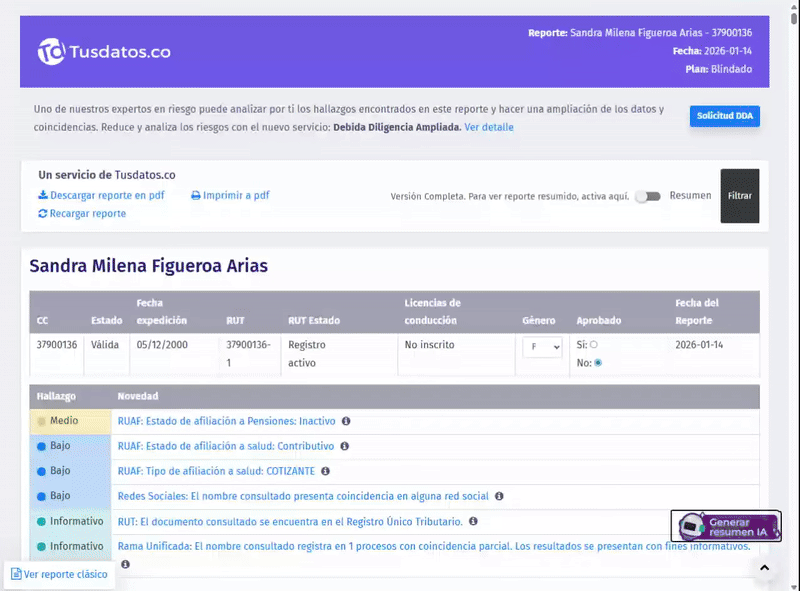The image size is (800, 591).
Task: Open info icon for salud: COTIZANTE finding
Action: pyautogui.click(x=326, y=471)
